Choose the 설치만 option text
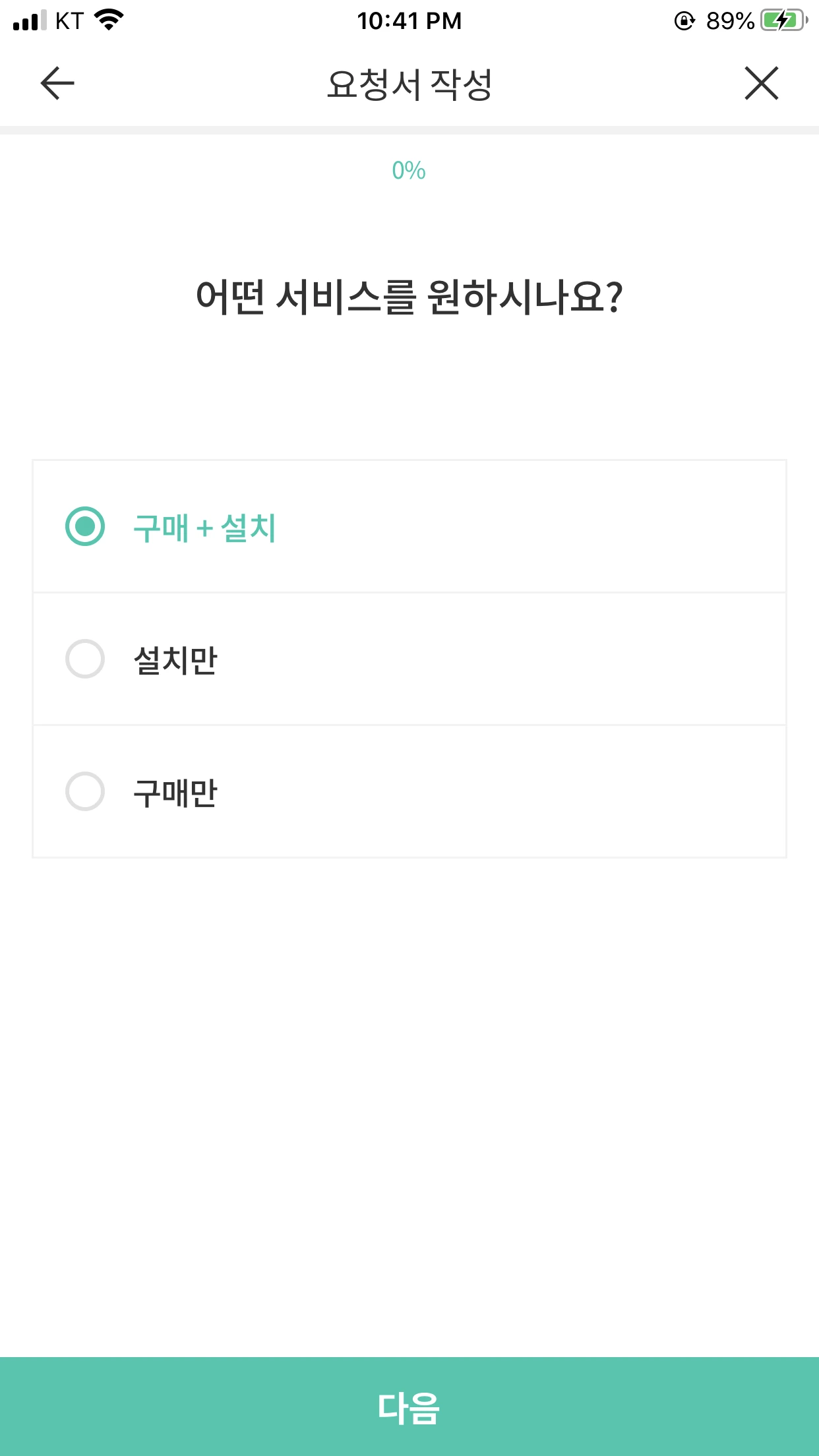Viewport: 819px width, 1456px height. 175,660
